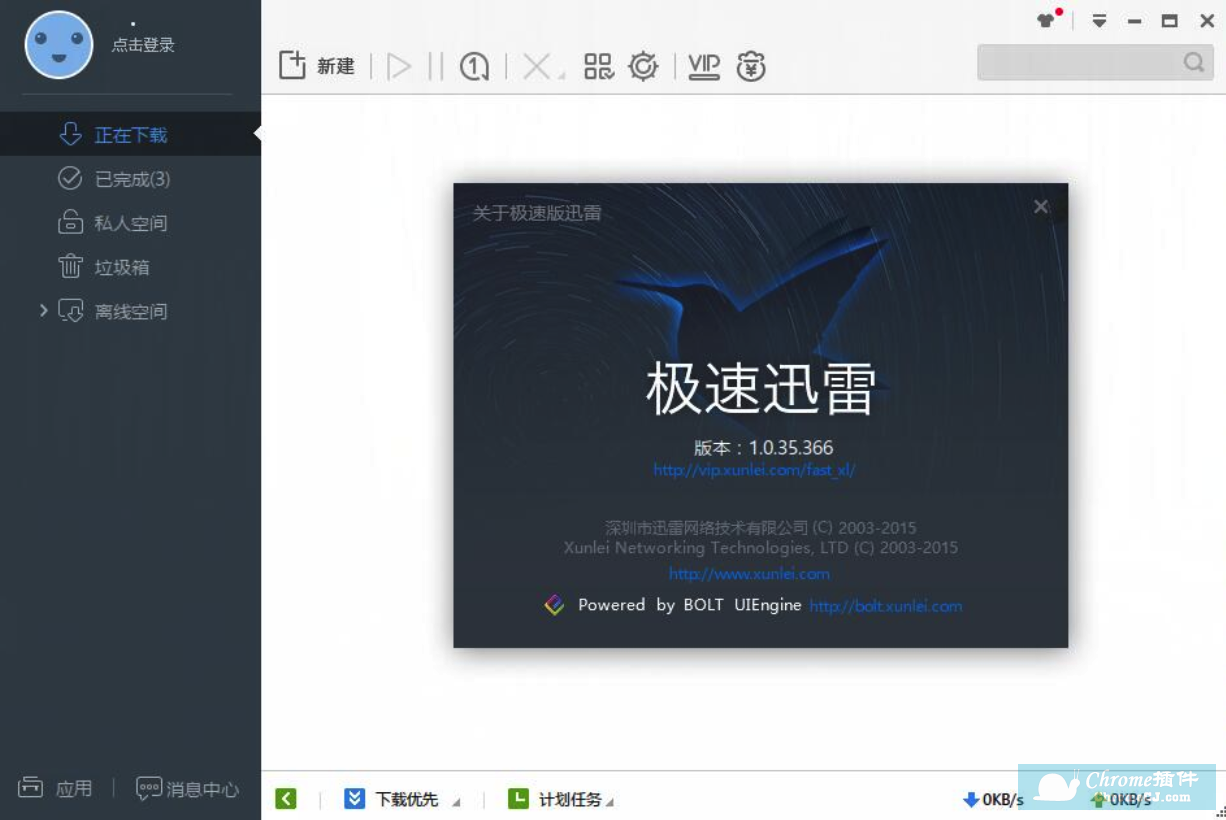Click the VIP toolbar icon
Viewport: 1226px width, 820px height.
pyautogui.click(x=704, y=67)
